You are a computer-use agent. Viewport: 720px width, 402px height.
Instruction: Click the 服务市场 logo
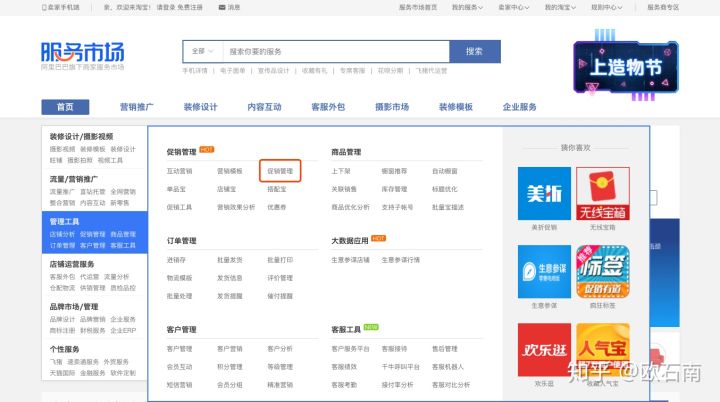pyautogui.click(x=83, y=53)
